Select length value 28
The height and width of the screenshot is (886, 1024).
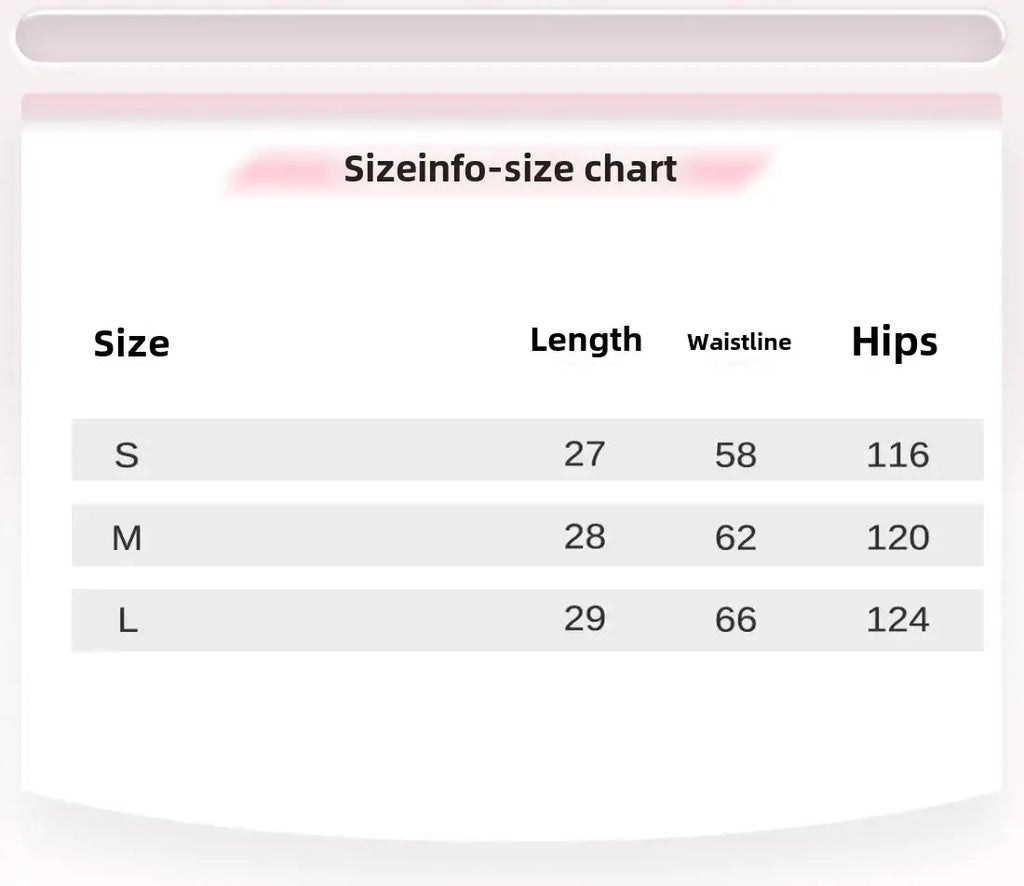click(x=585, y=536)
